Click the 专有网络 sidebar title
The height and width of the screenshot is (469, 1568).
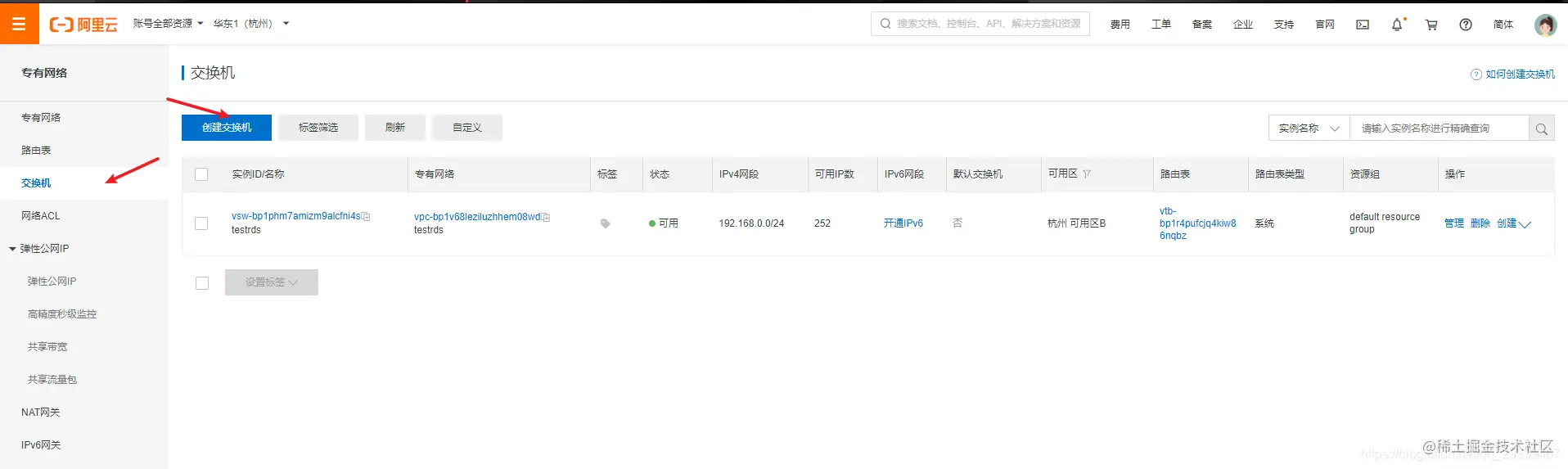(x=44, y=73)
